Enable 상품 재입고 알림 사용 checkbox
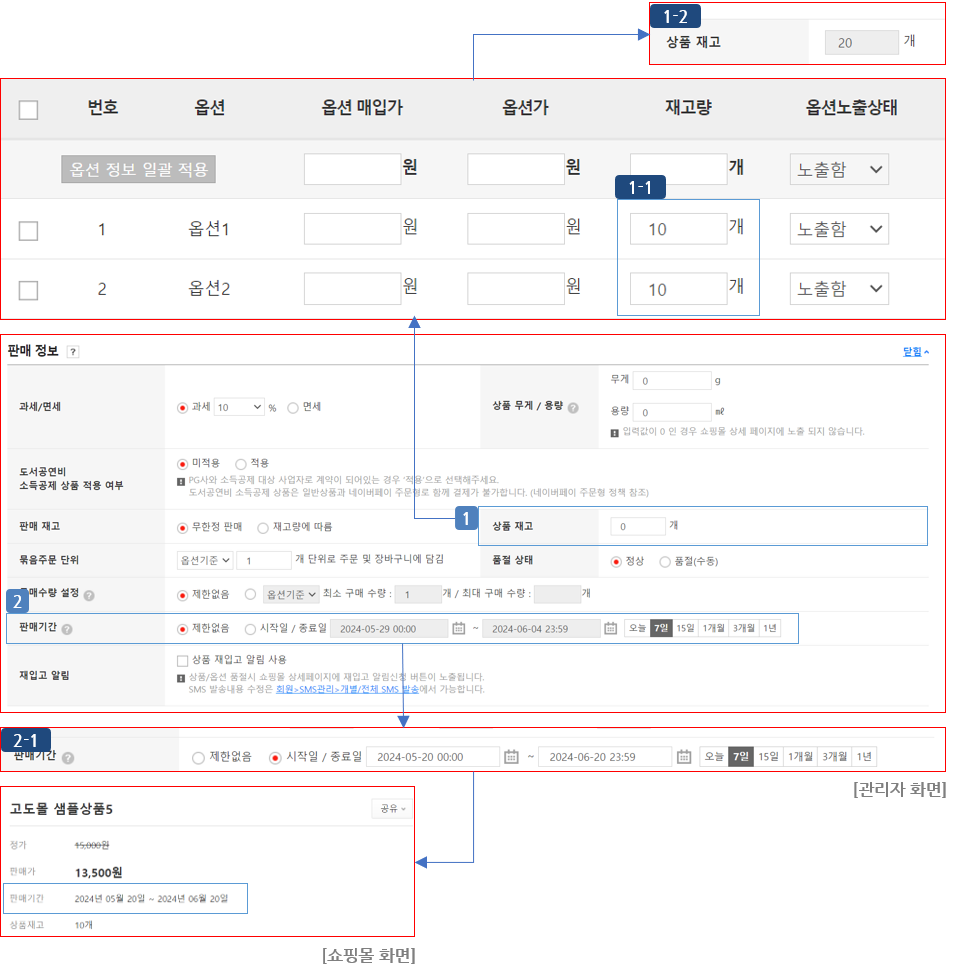 [x=182, y=660]
